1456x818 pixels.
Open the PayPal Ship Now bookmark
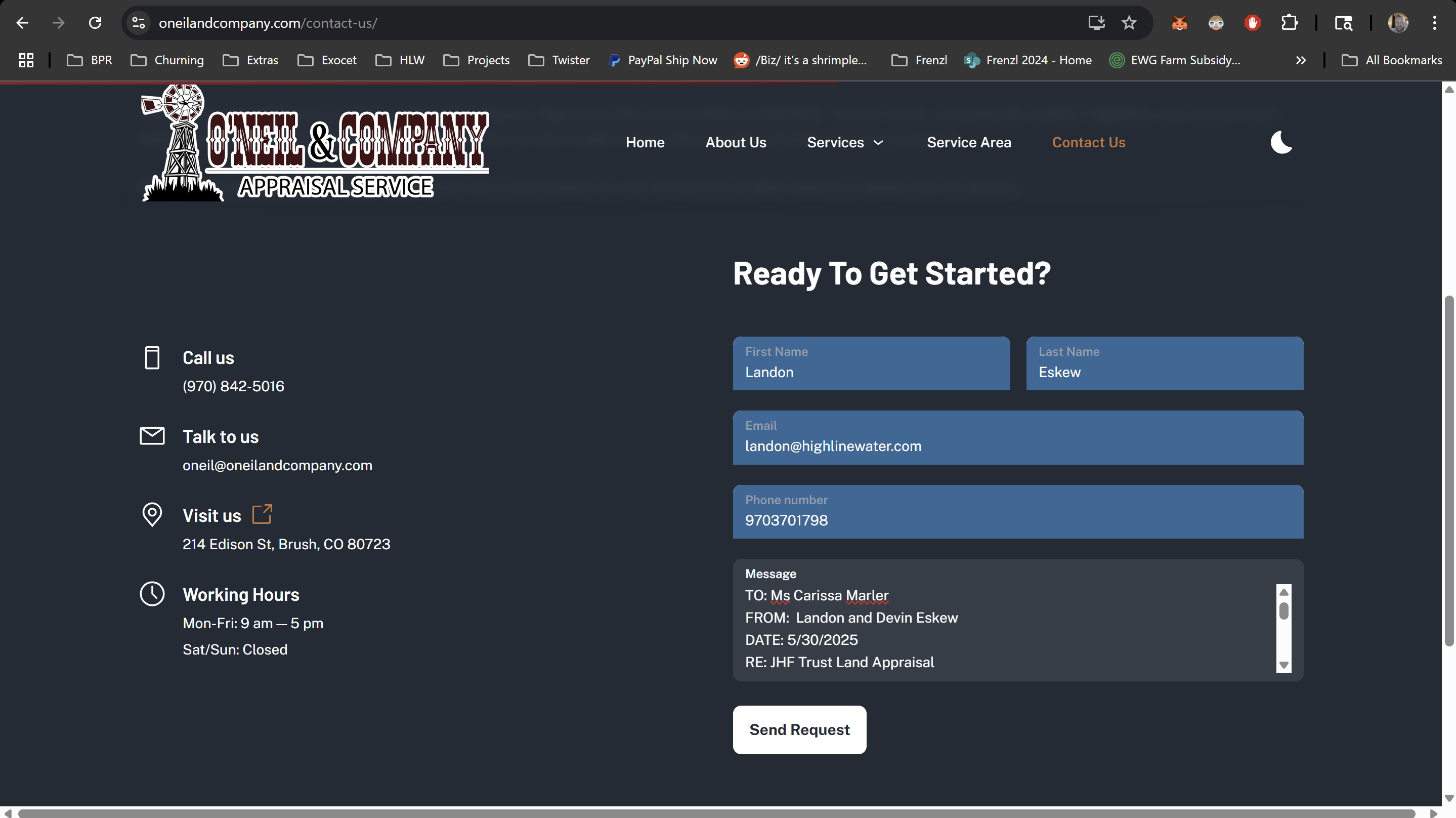[662, 60]
